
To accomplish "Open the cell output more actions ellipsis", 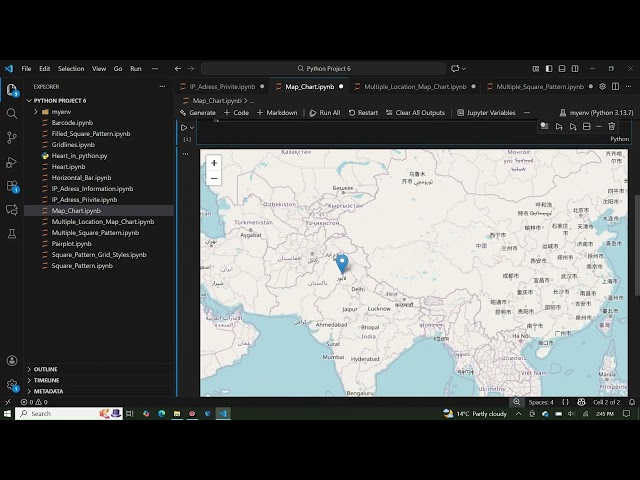I will click(x=185, y=154).
